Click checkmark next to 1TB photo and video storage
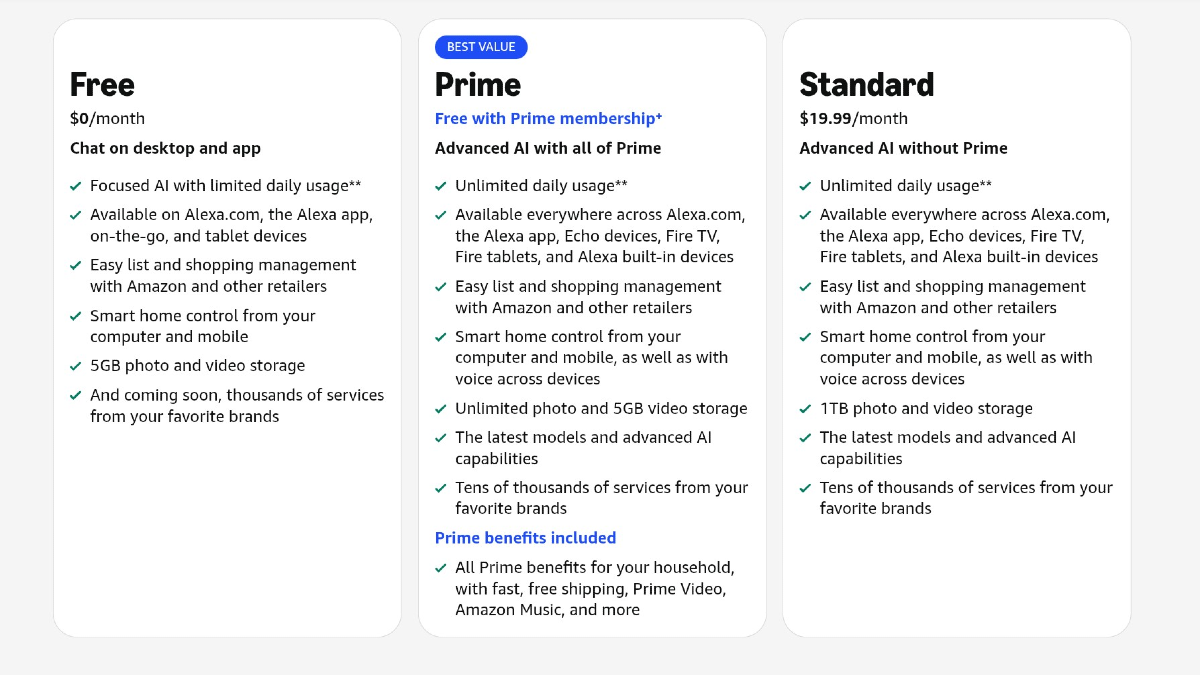 click(806, 409)
